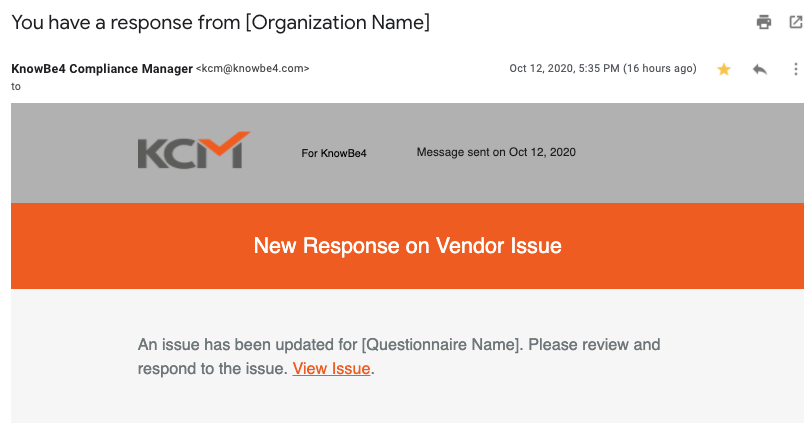
Task: Print this email with the printer icon
Action: click(x=764, y=22)
